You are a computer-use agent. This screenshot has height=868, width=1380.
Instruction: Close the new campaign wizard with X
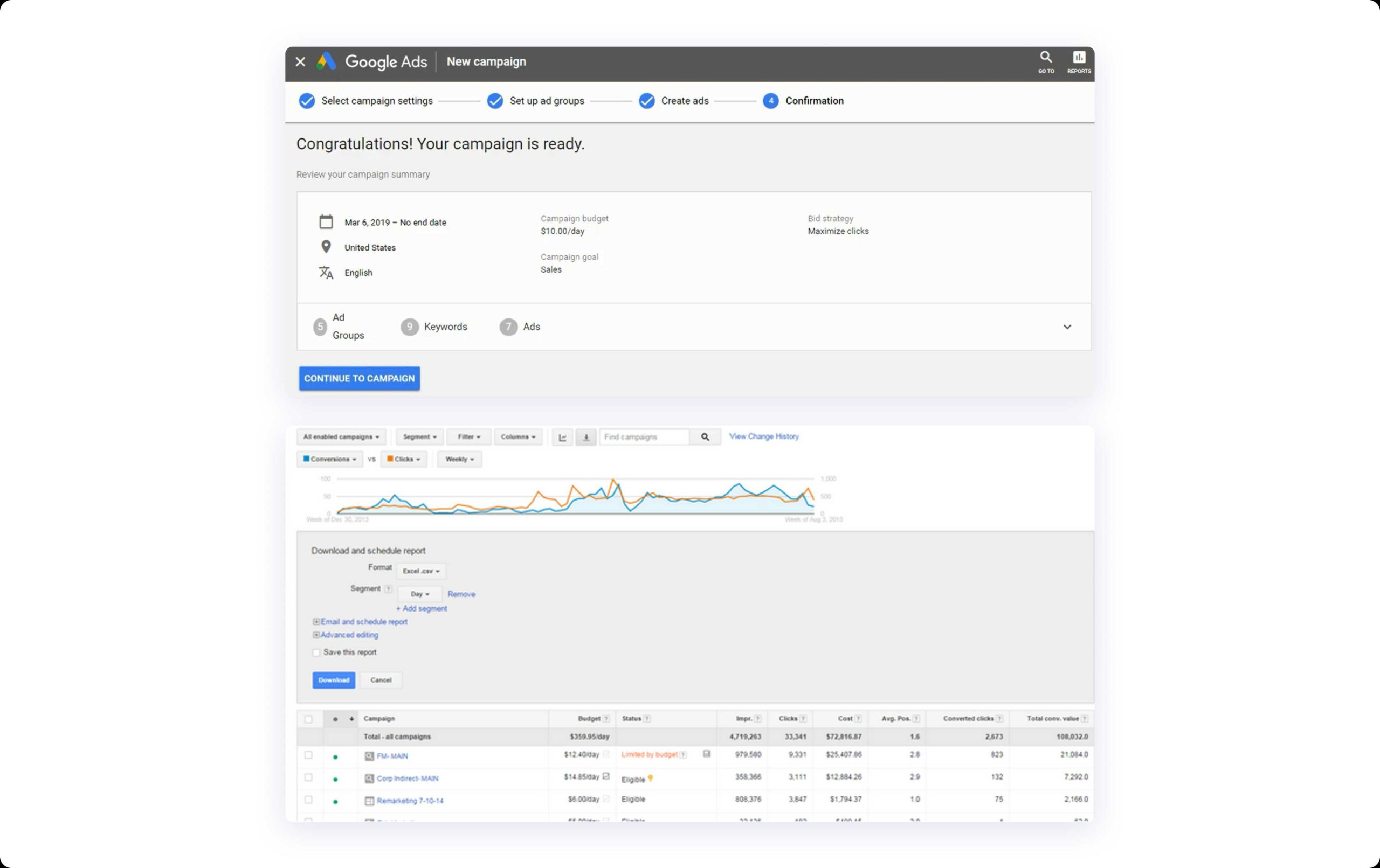(300, 62)
